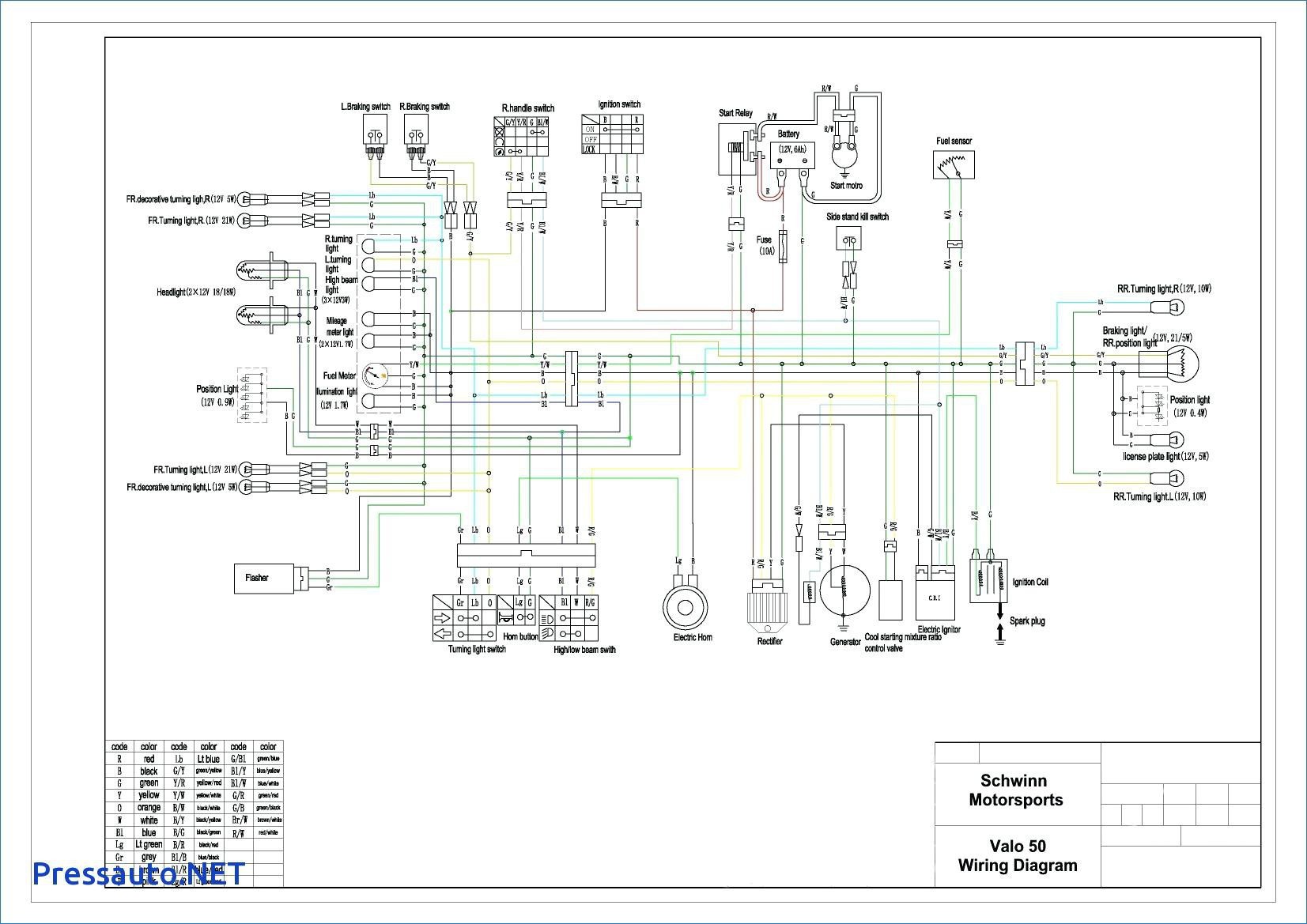Click the Valo 50 Wiring Diagram title

click(1018, 857)
